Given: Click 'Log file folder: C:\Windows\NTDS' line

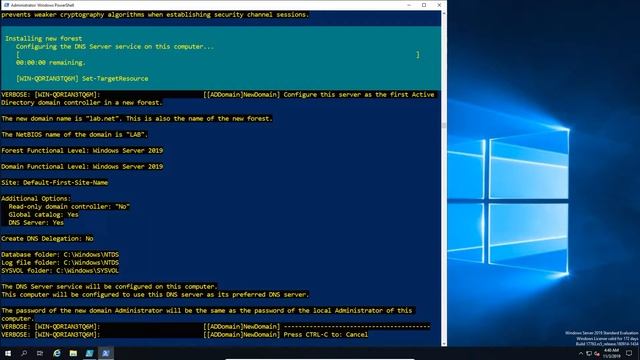Looking at the screenshot, I should (x=60, y=262).
